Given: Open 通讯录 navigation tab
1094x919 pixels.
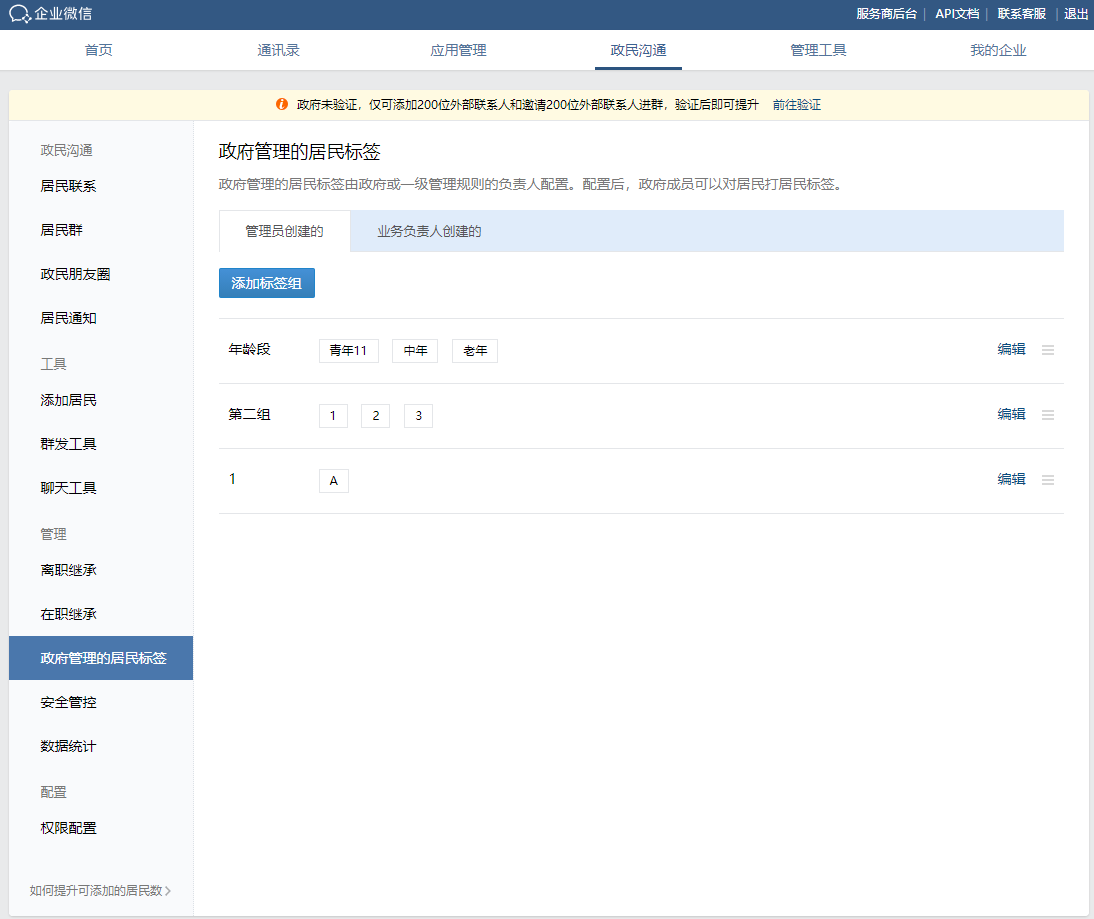Looking at the screenshot, I should [278, 50].
